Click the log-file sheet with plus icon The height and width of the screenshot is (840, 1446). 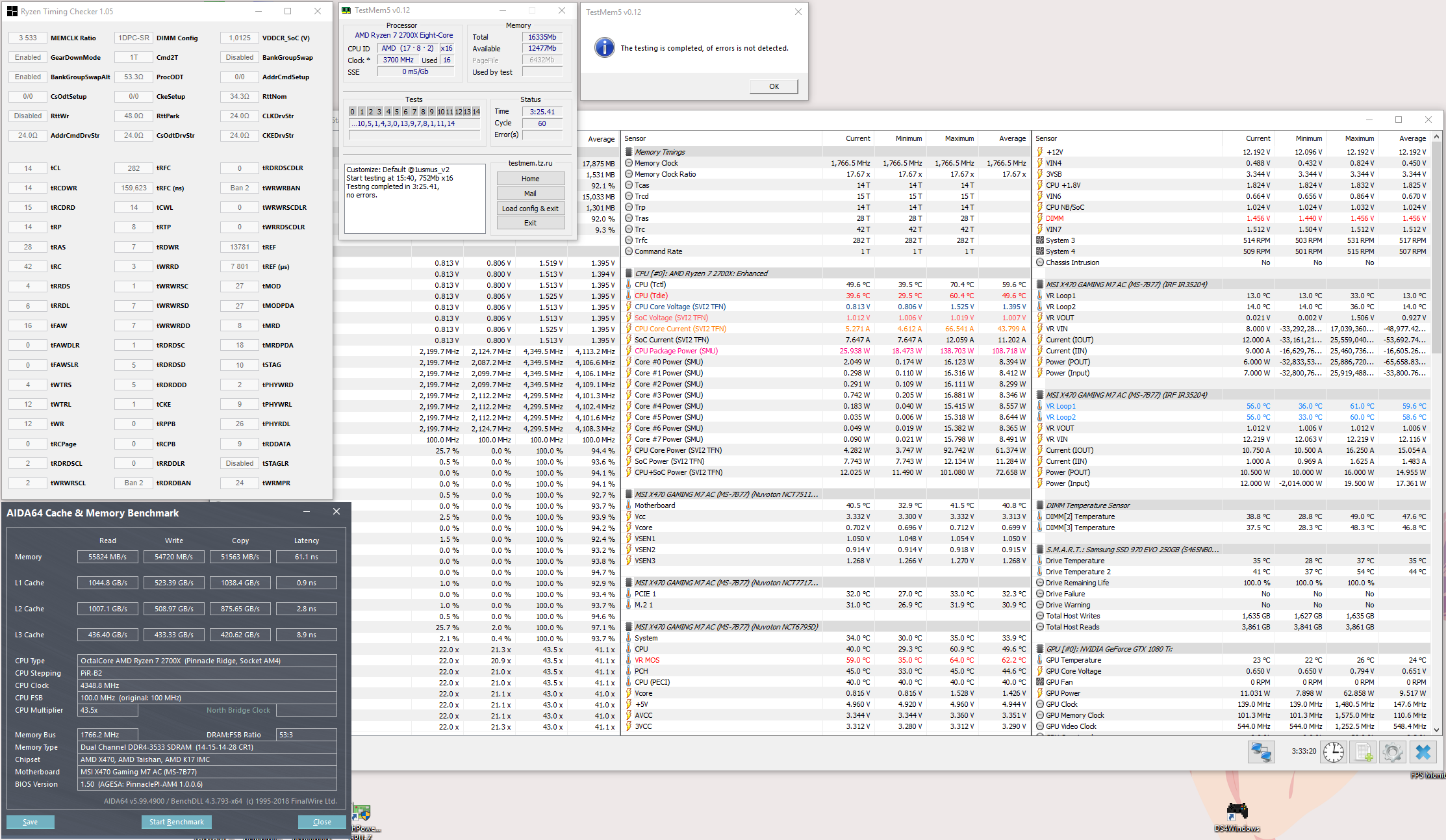(1363, 752)
